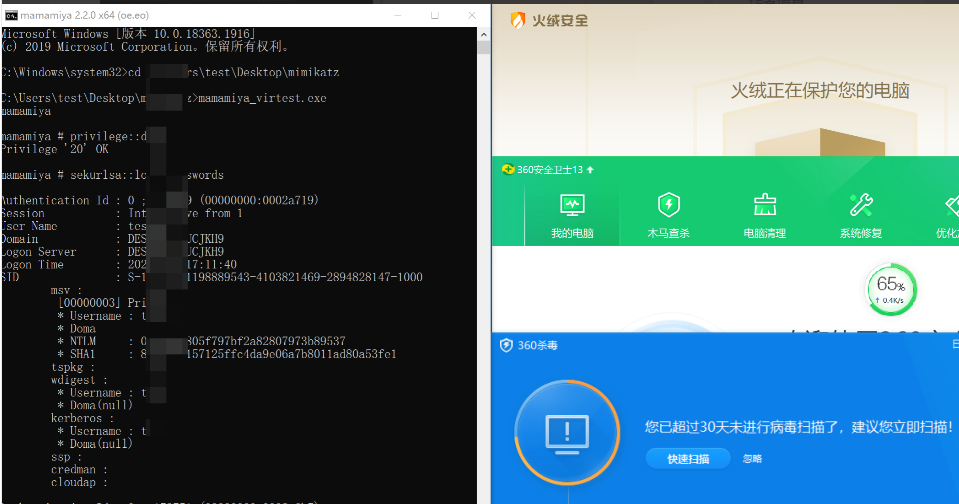Minimize the mamamiya console window
Screen dimensions: 959x504
[398, 15]
